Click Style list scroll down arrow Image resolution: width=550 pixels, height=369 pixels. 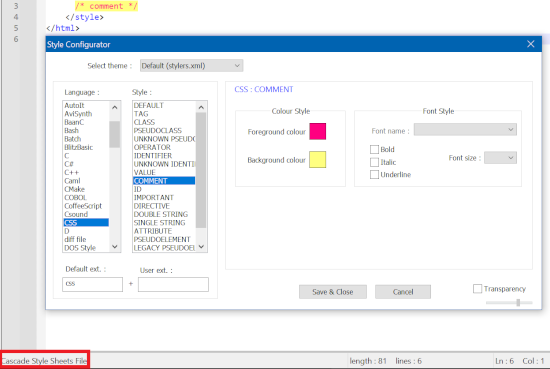pyautogui.click(x=201, y=247)
